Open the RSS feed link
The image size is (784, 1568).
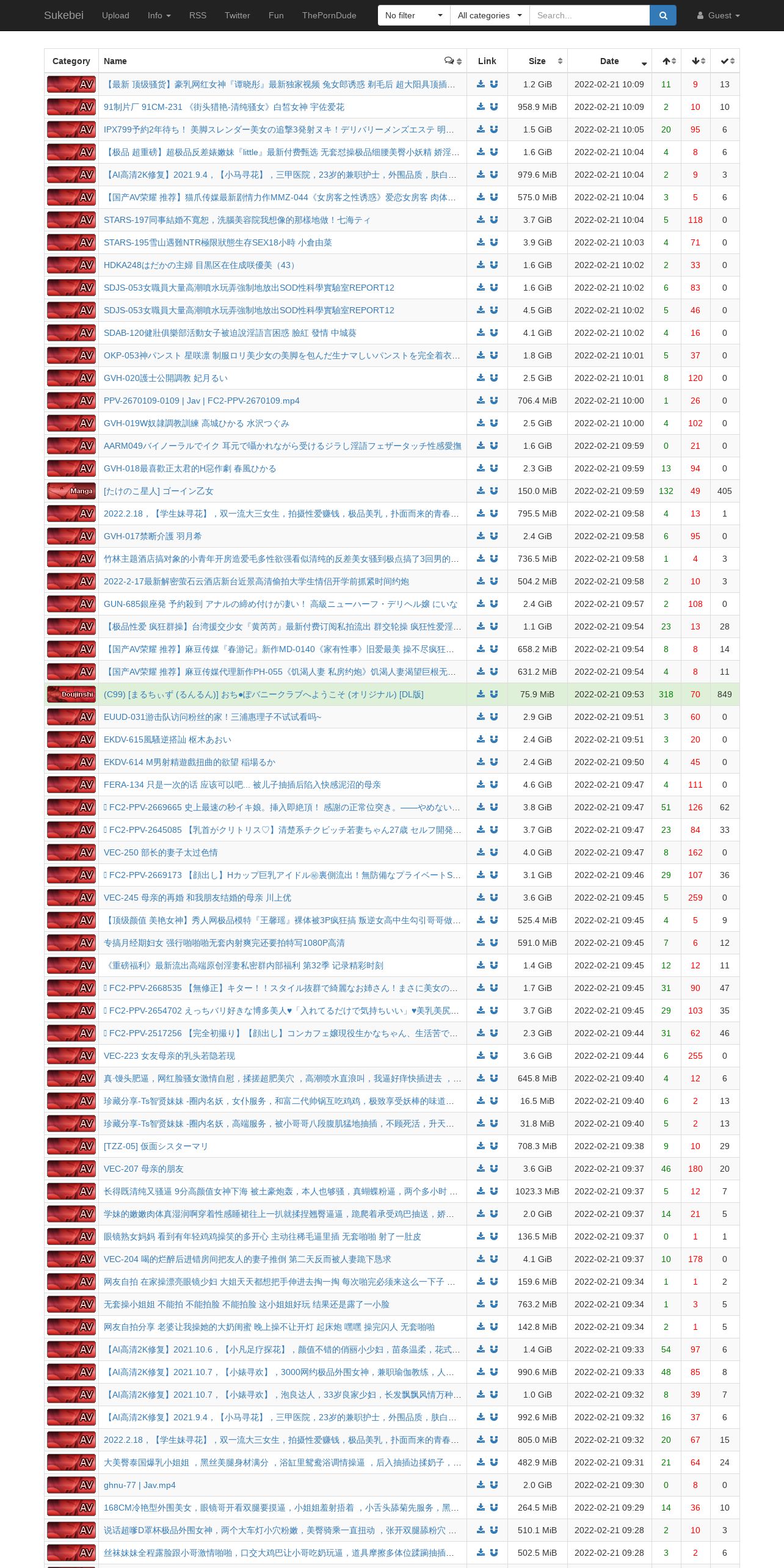pyautogui.click(x=198, y=15)
